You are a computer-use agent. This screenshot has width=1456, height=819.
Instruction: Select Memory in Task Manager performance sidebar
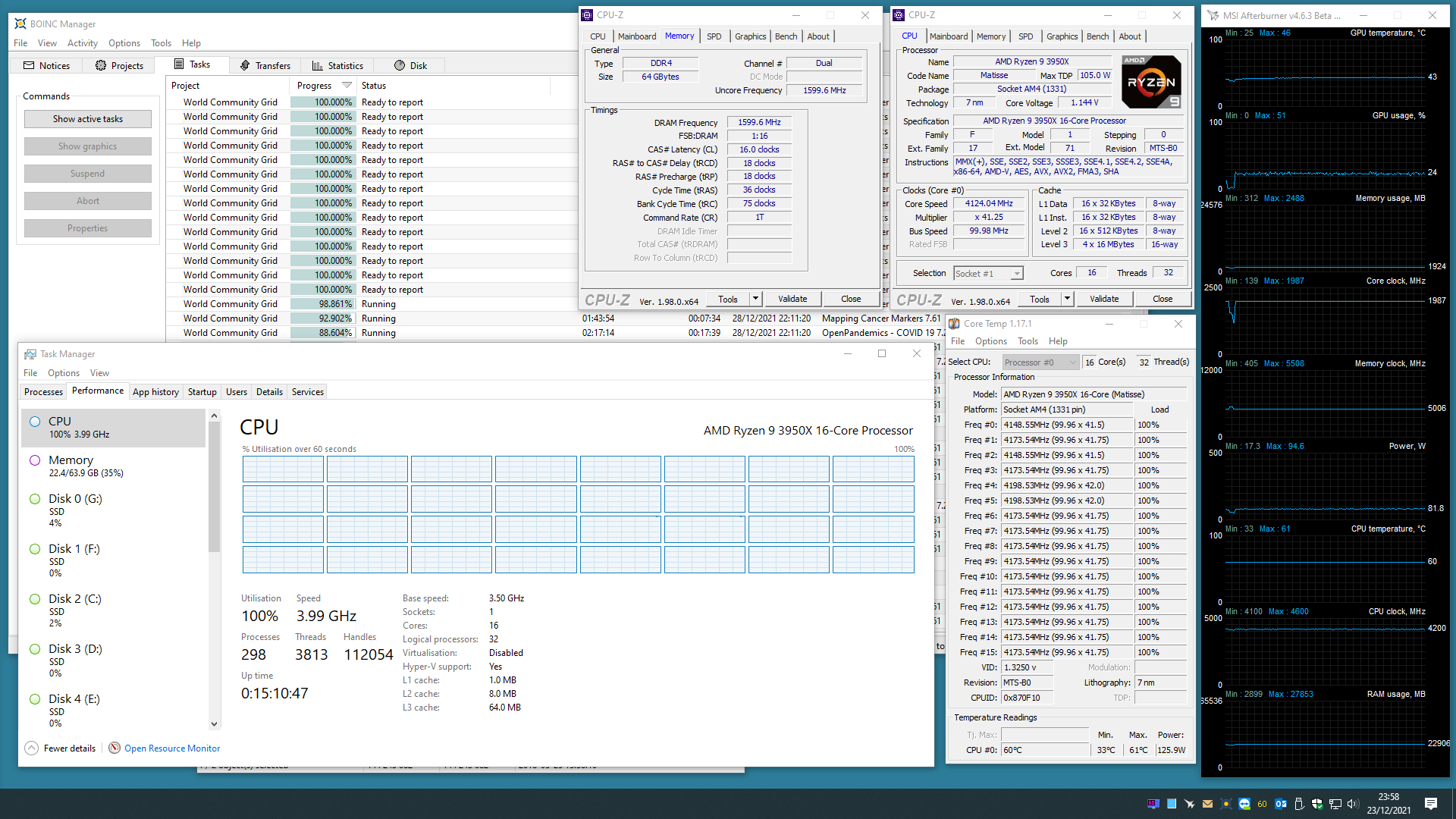[x=114, y=466]
